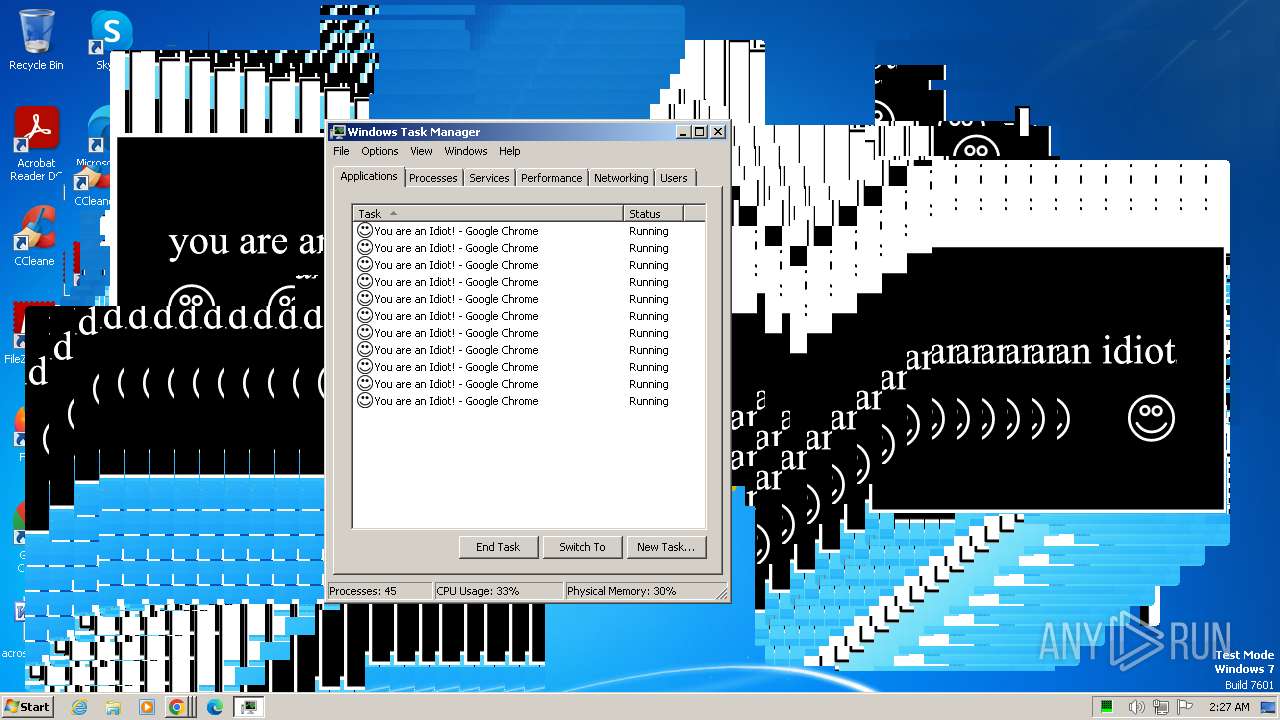Open the volume speaker tray icon
Viewport: 1280px width, 720px height.
(x=1138, y=707)
